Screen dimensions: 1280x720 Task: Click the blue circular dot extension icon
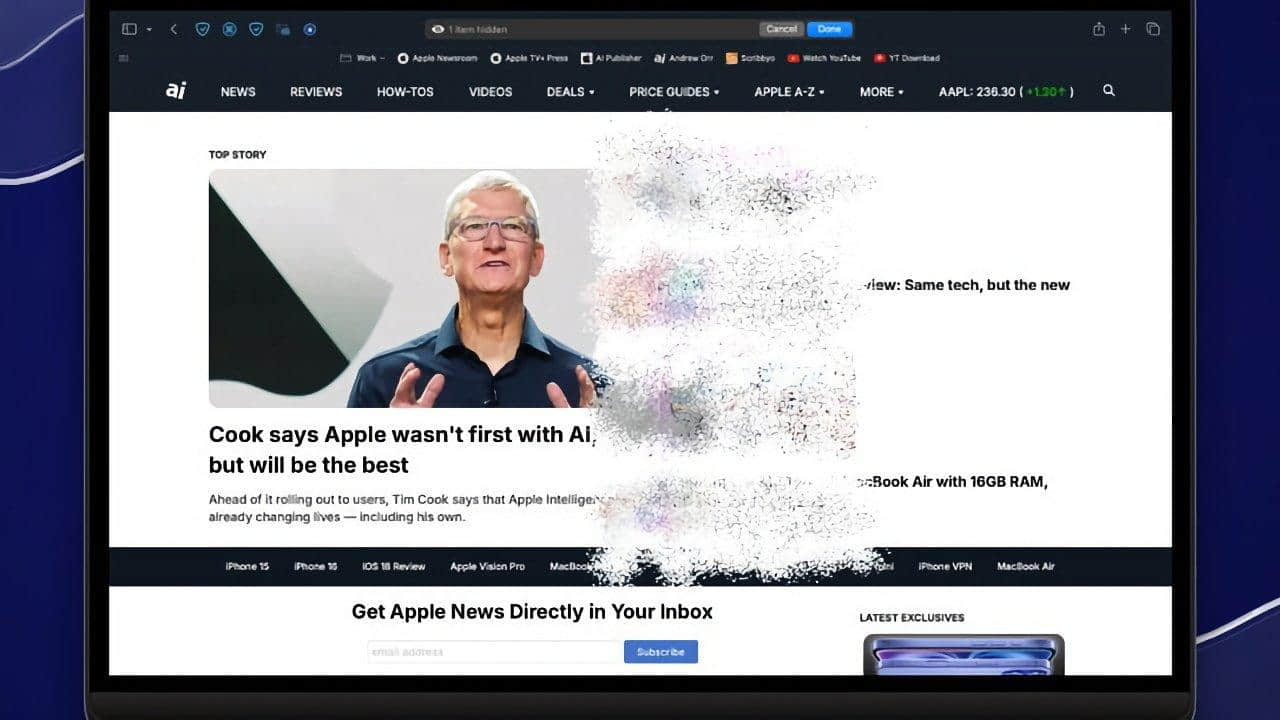[310, 29]
